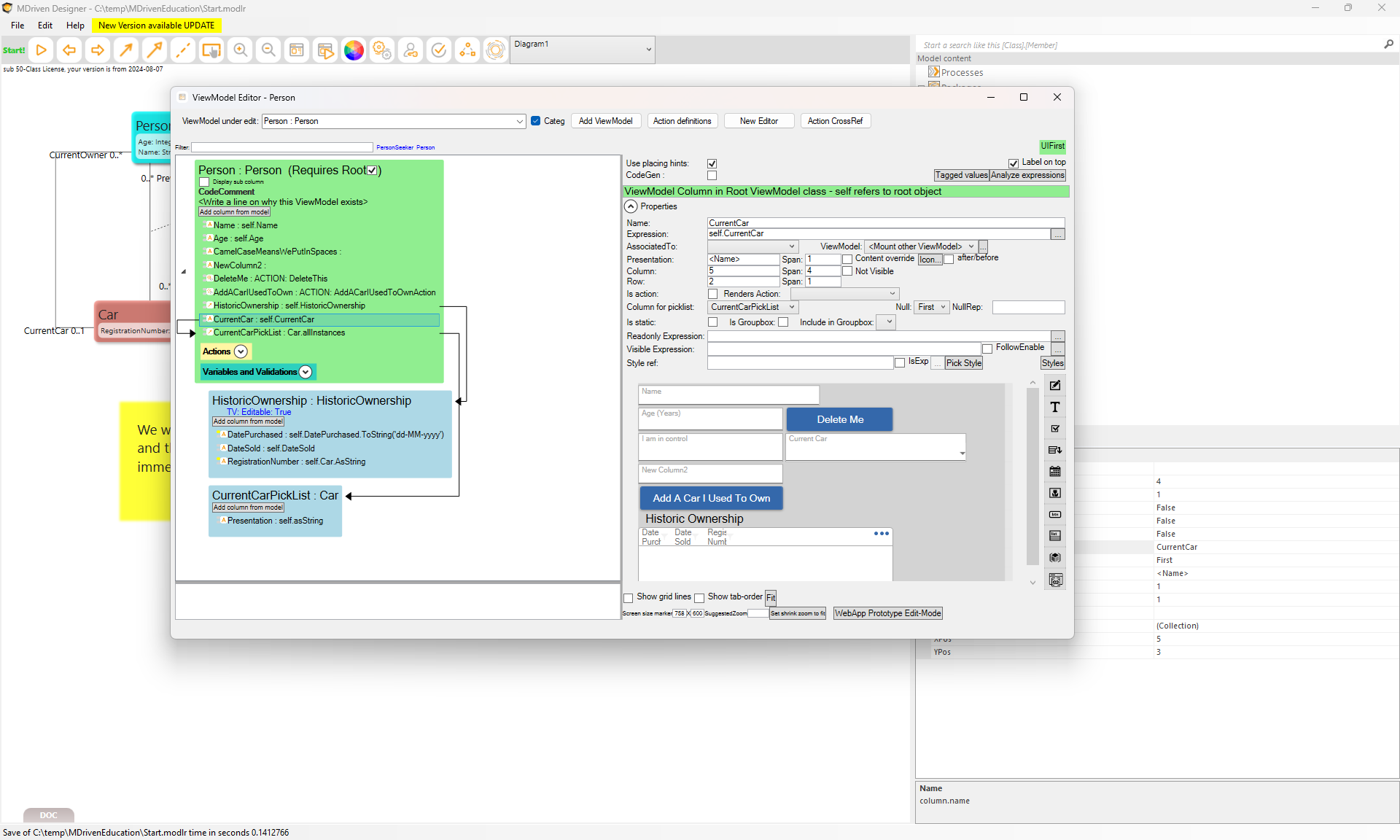Click the checkmark validation toolbar icon
The height and width of the screenshot is (840, 1400).
(x=438, y=50)
